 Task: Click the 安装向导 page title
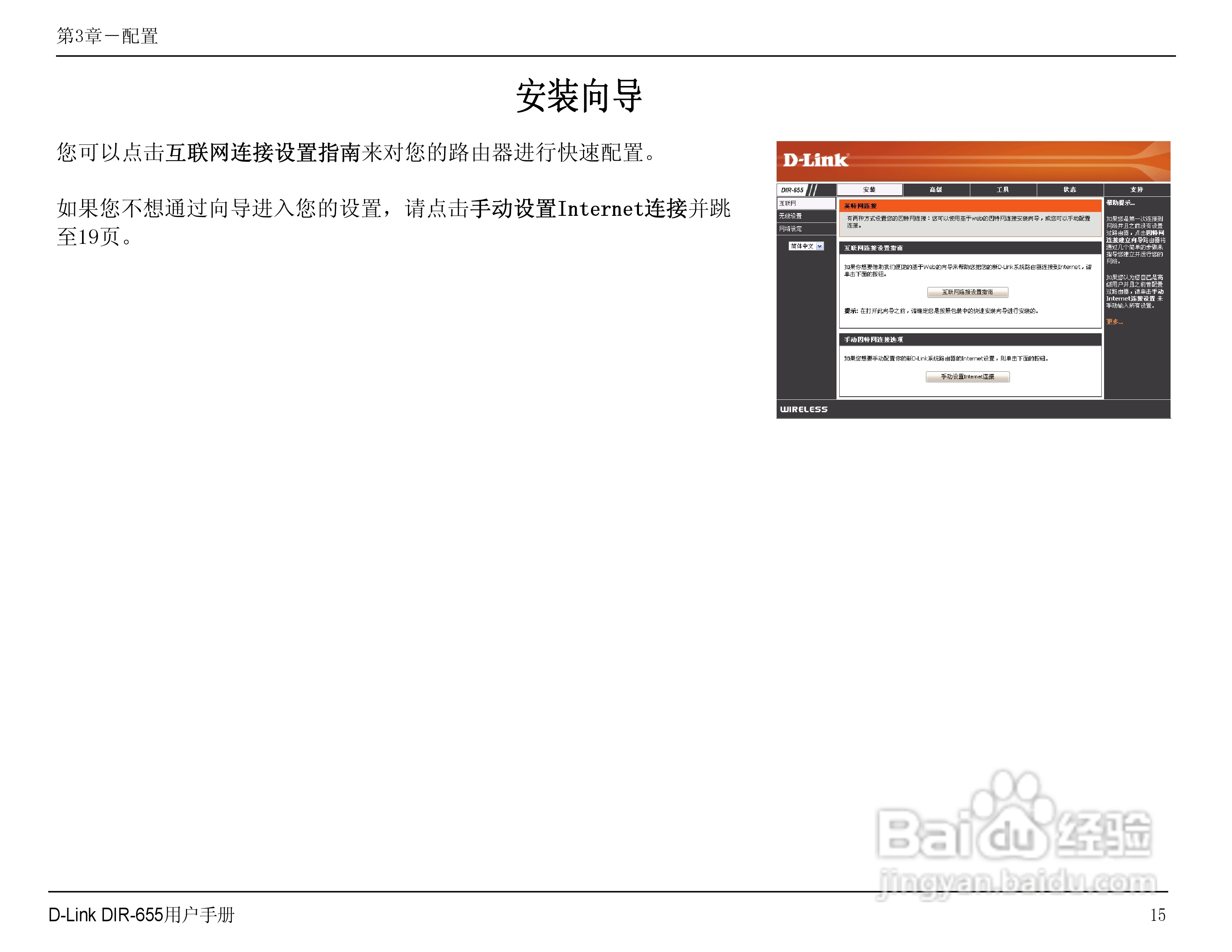point(579,96)
